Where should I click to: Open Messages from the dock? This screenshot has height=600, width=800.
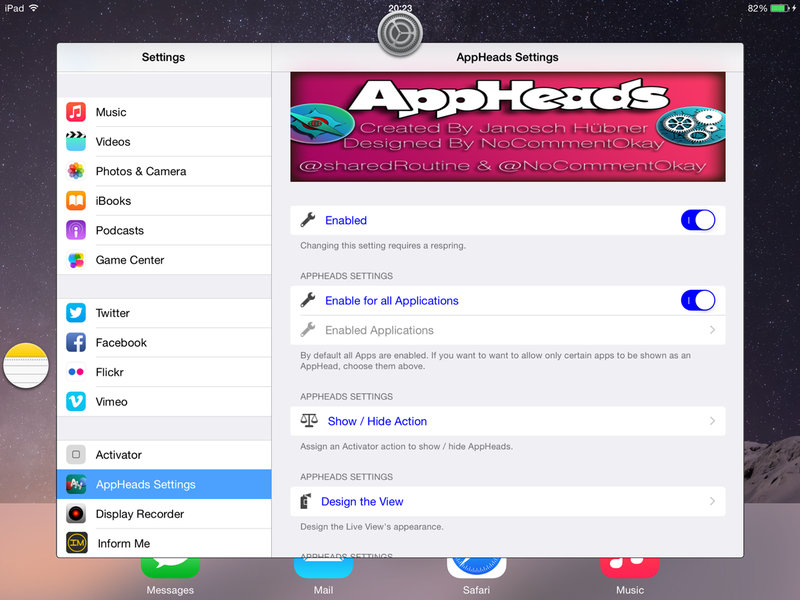[170, 577]
